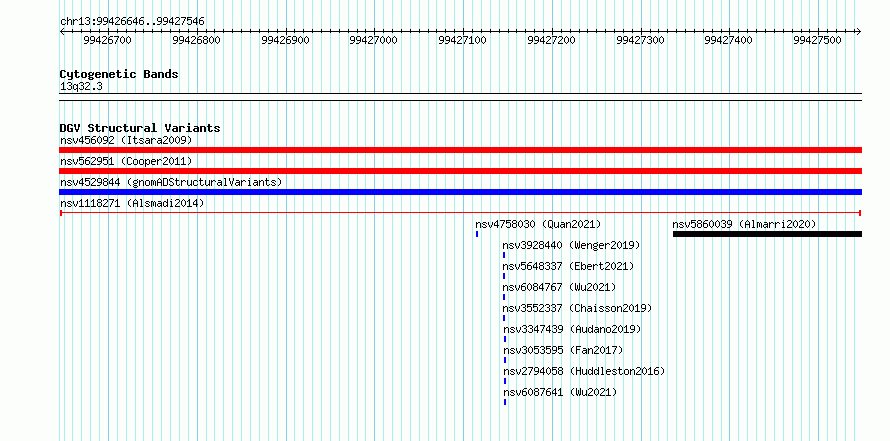Click the nsv456092 (Itsara2009) label

[126, 140]
